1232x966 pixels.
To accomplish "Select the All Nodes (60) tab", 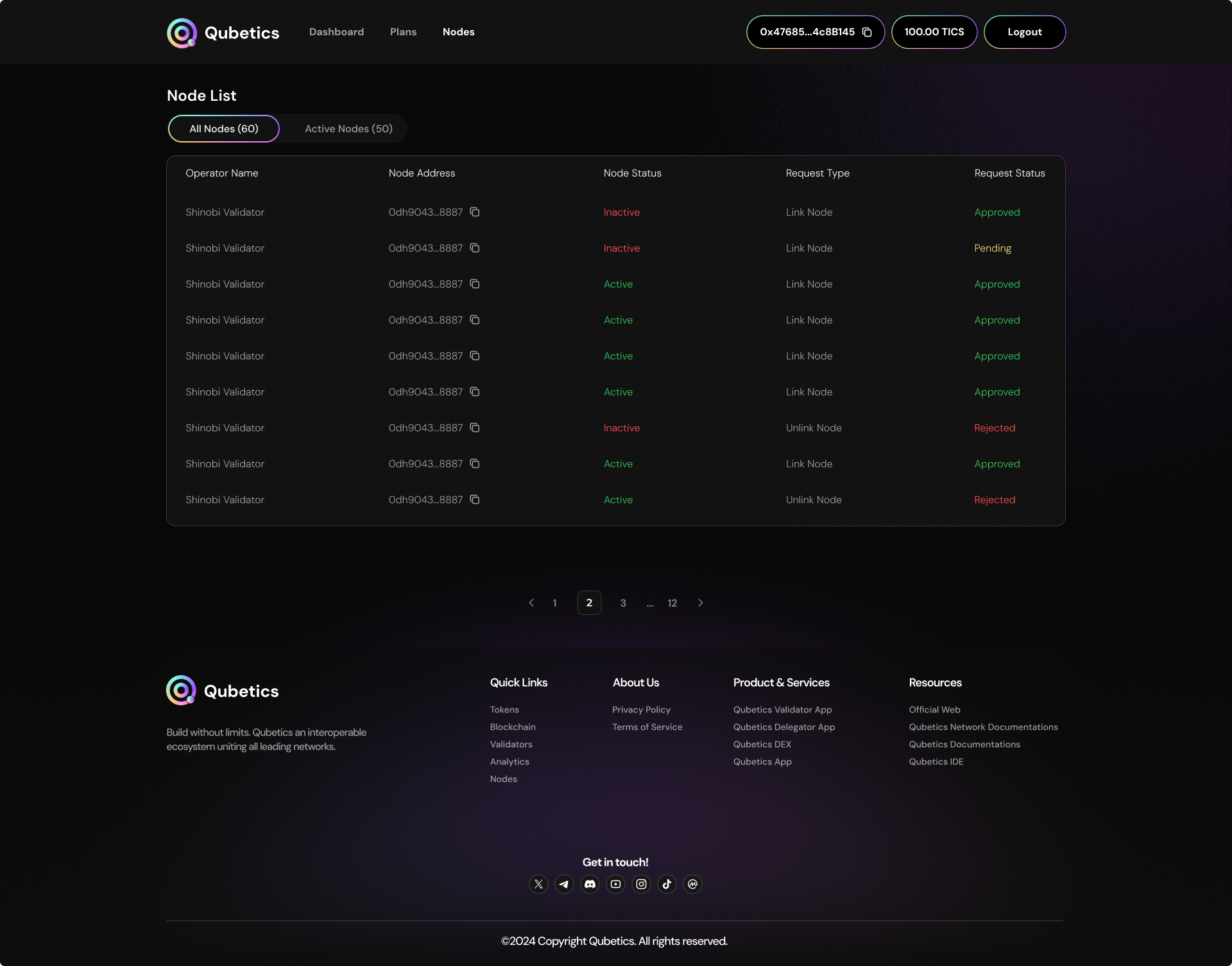I will 224,128.
